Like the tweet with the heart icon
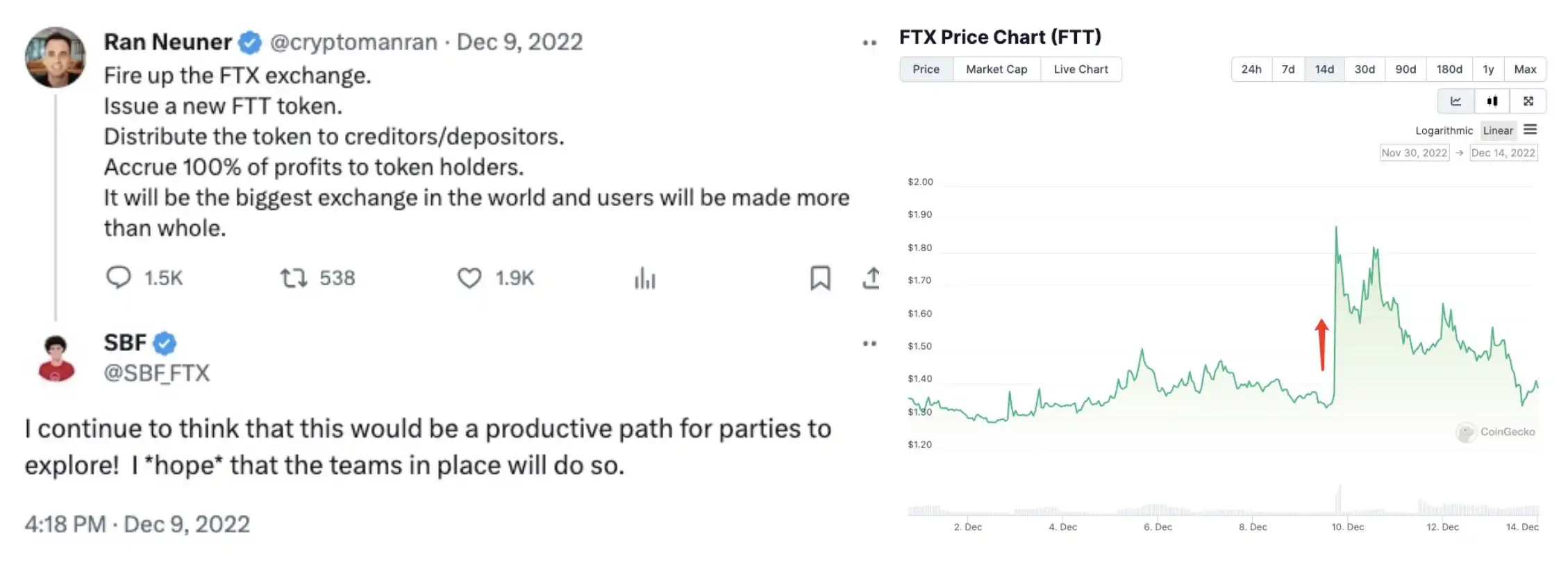1568x569 pixels. click(469, 278)
